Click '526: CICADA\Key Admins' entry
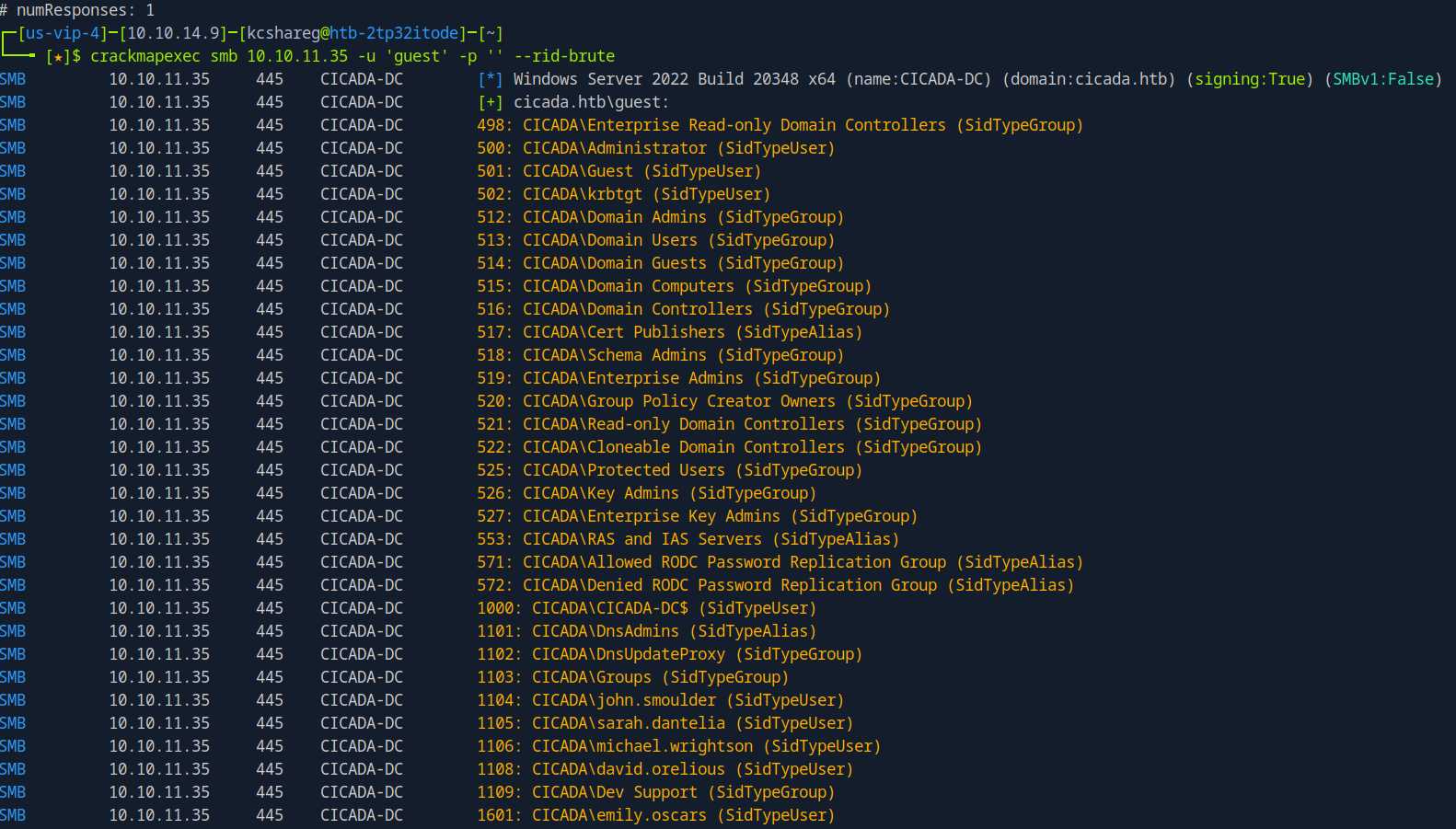Viewport: 1456px width, 829px height. pyautogui.click(x=647, y=493)
